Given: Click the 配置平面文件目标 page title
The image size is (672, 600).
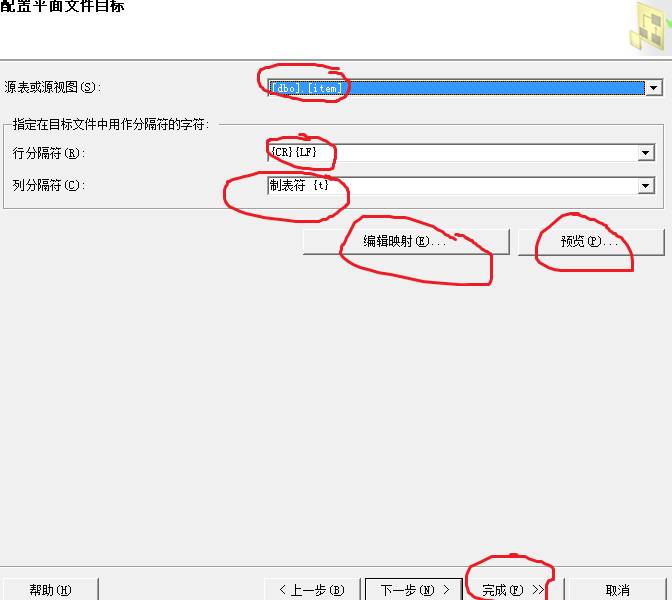Looking at the screenshot, I should tap(63, 6).
